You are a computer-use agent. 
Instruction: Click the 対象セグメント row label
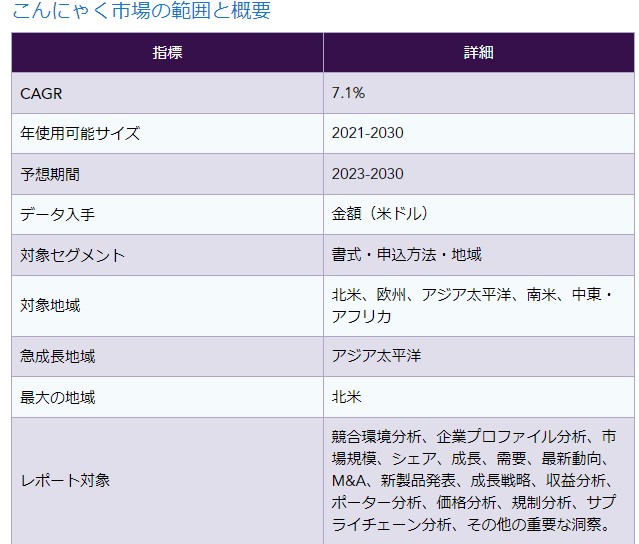click(x=72, y=255)
